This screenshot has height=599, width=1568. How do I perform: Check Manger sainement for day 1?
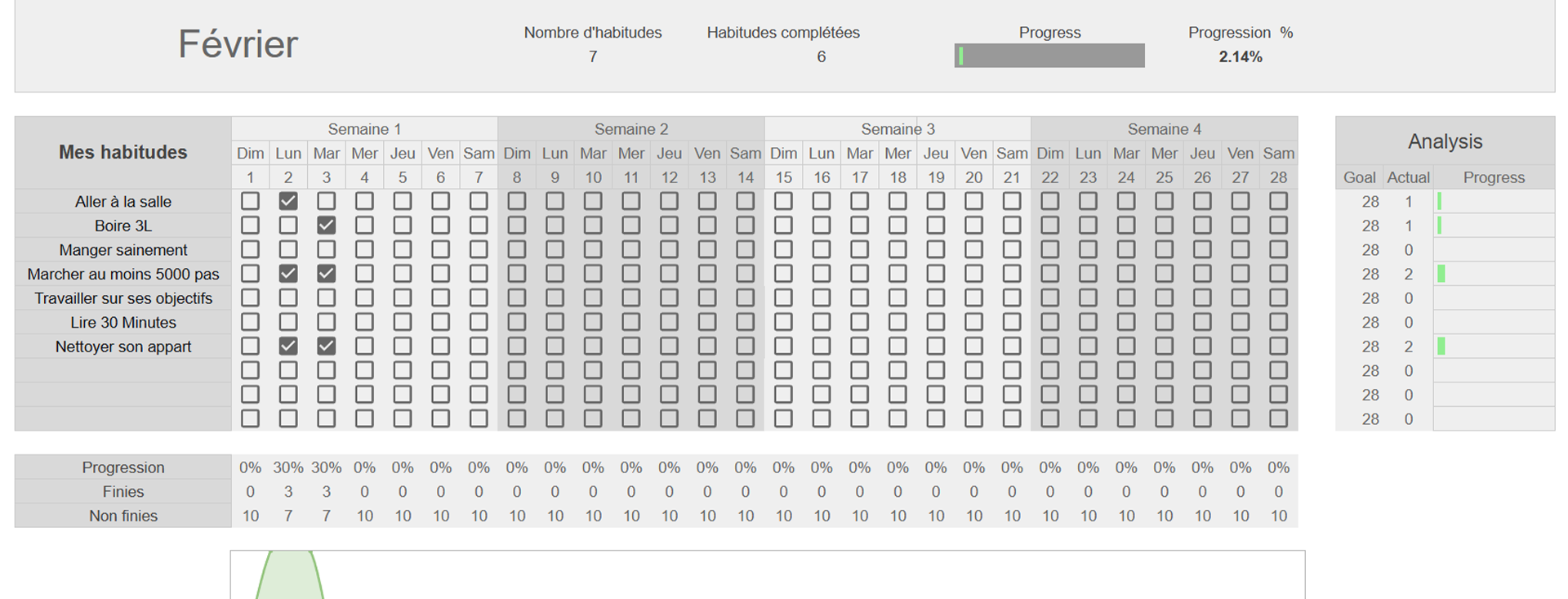[251, 249]
